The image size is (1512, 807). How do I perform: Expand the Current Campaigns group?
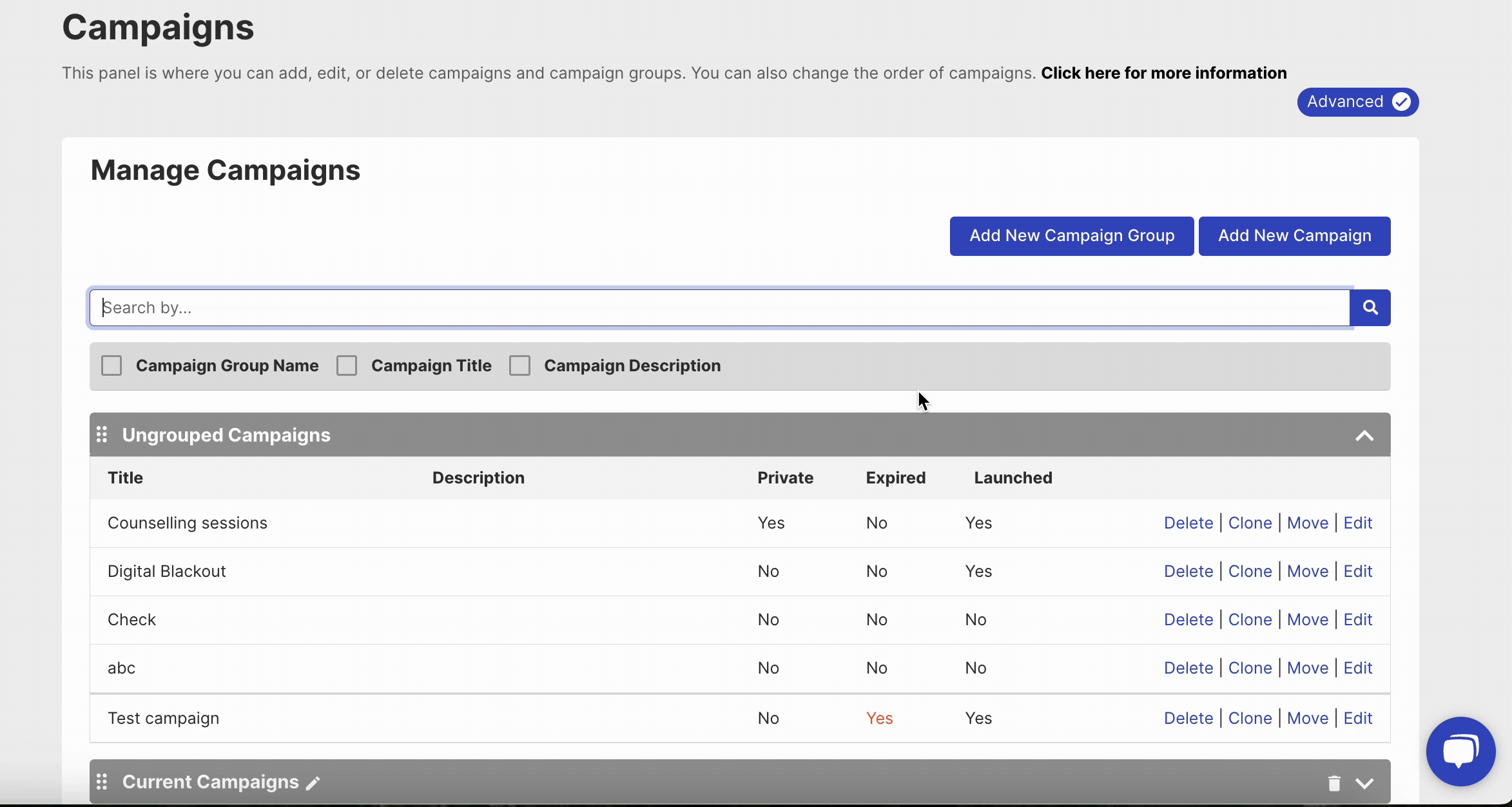[1364, 783]
